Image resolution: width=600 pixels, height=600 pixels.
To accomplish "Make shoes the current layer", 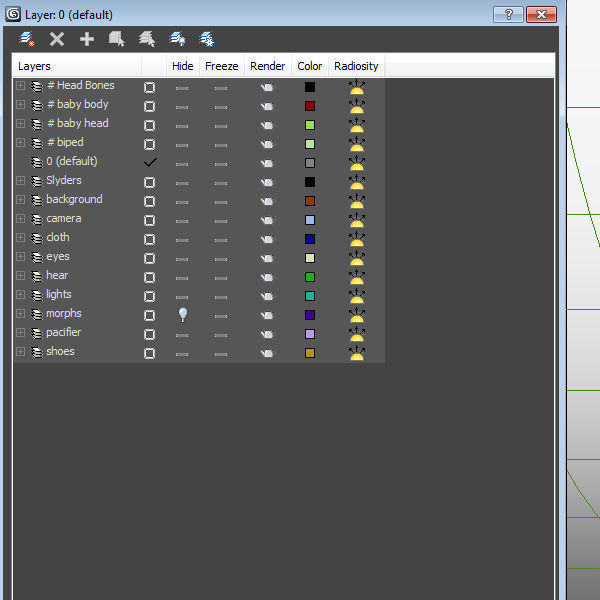I will click(x=150, y=353).
